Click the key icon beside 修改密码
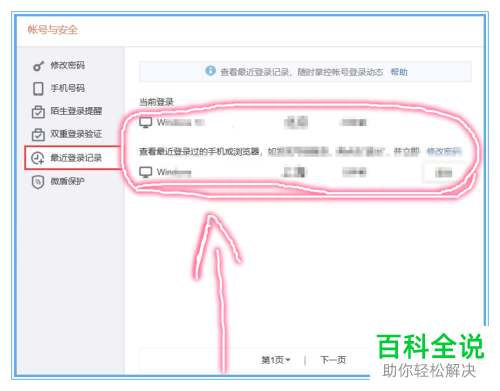This screenshot has height=391, width=500. coord(38,66)
